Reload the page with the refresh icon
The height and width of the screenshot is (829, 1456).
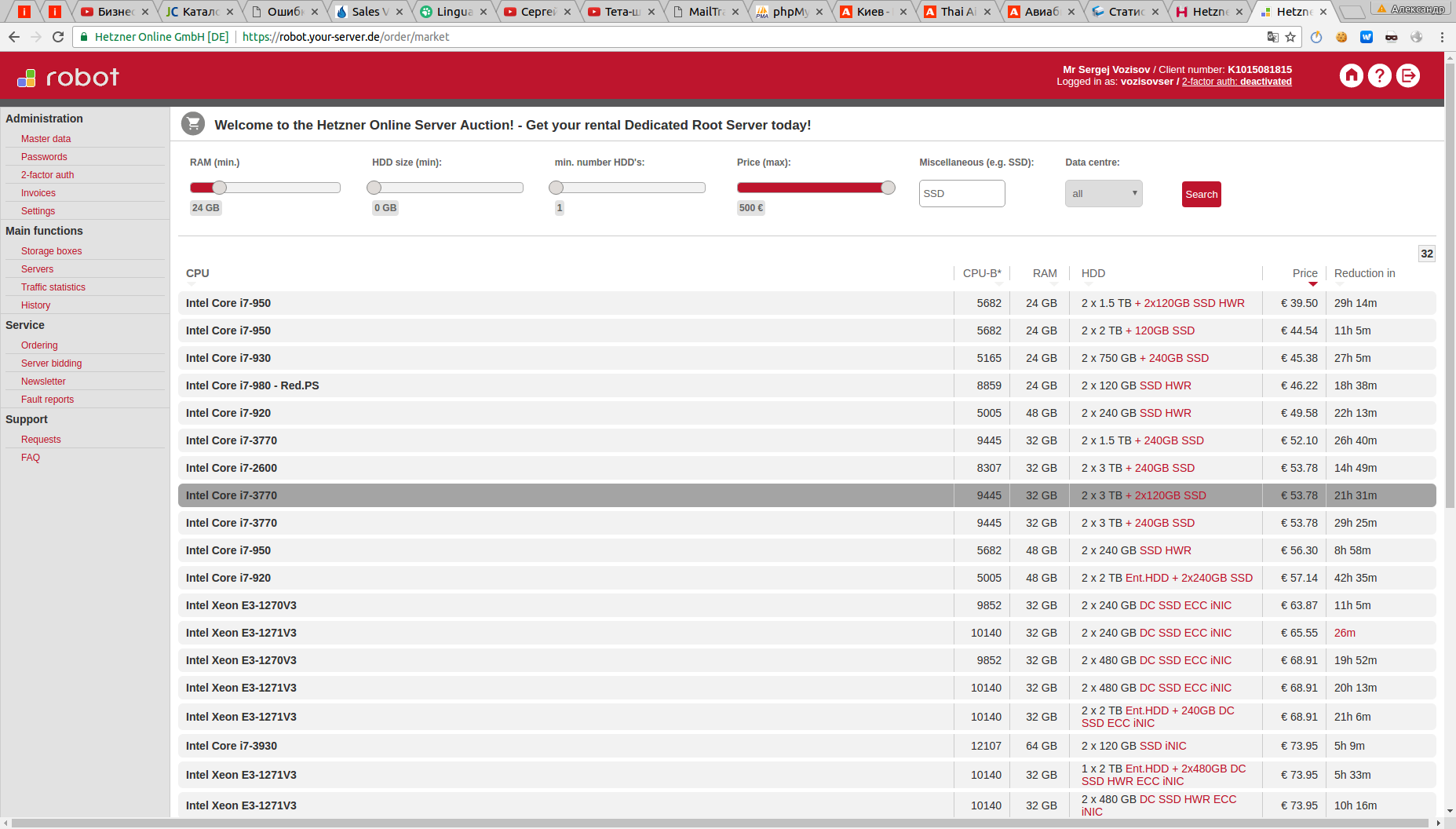58,37
